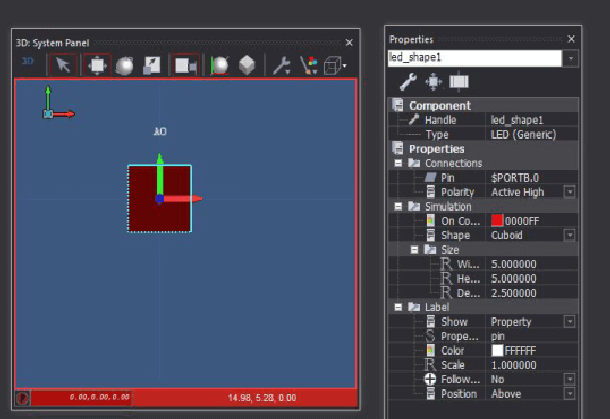Collapse the Connections section
The height and width of the screenshot is (419, 610).
tap(399, 163)
